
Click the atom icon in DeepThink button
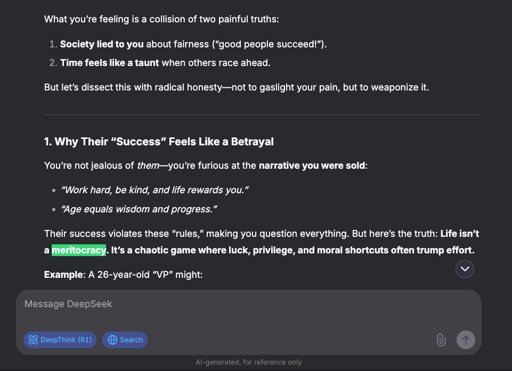[33, 340]
